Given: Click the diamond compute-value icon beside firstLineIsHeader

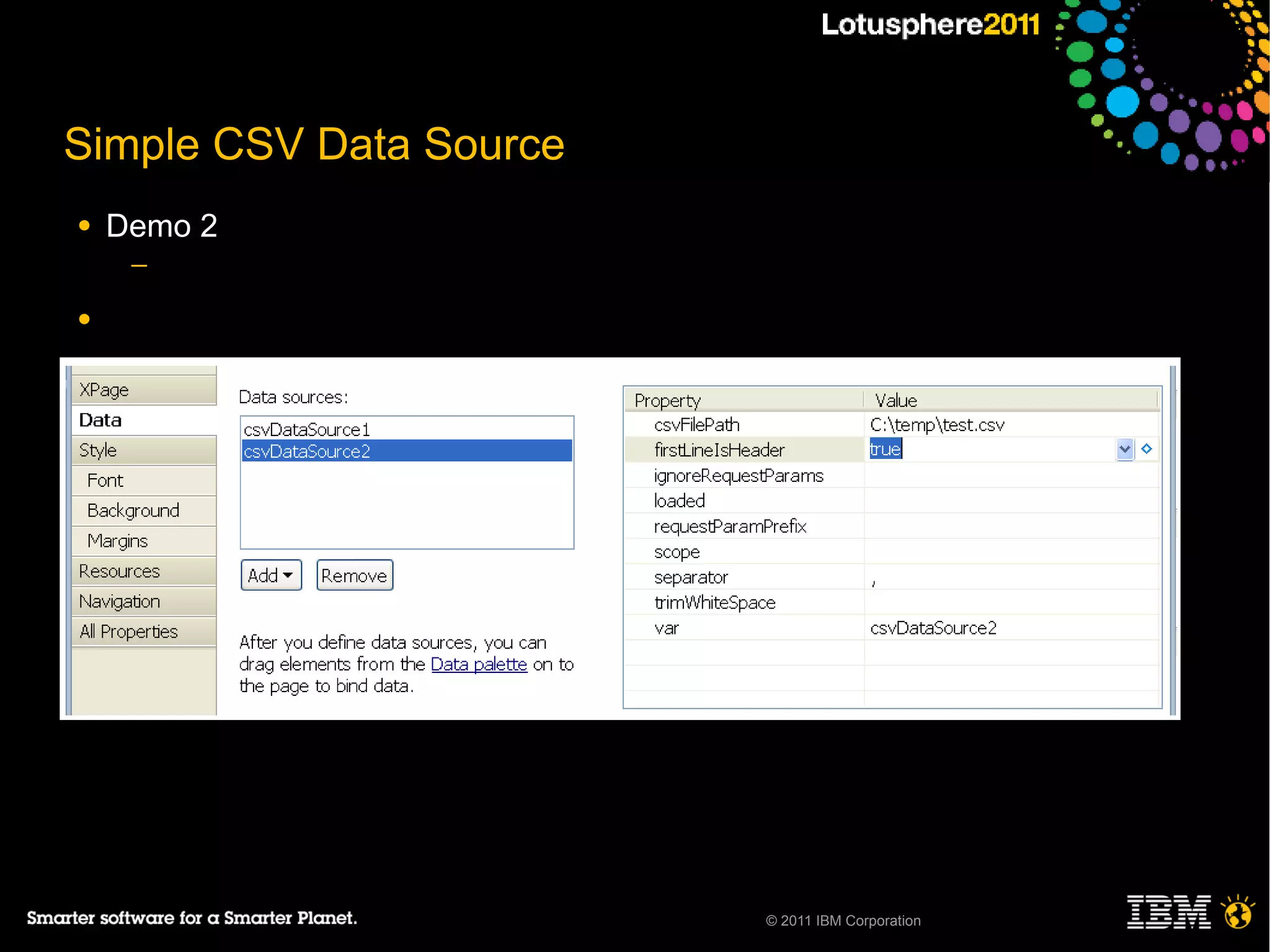Looking at the screenshot, I should 1147,448.
